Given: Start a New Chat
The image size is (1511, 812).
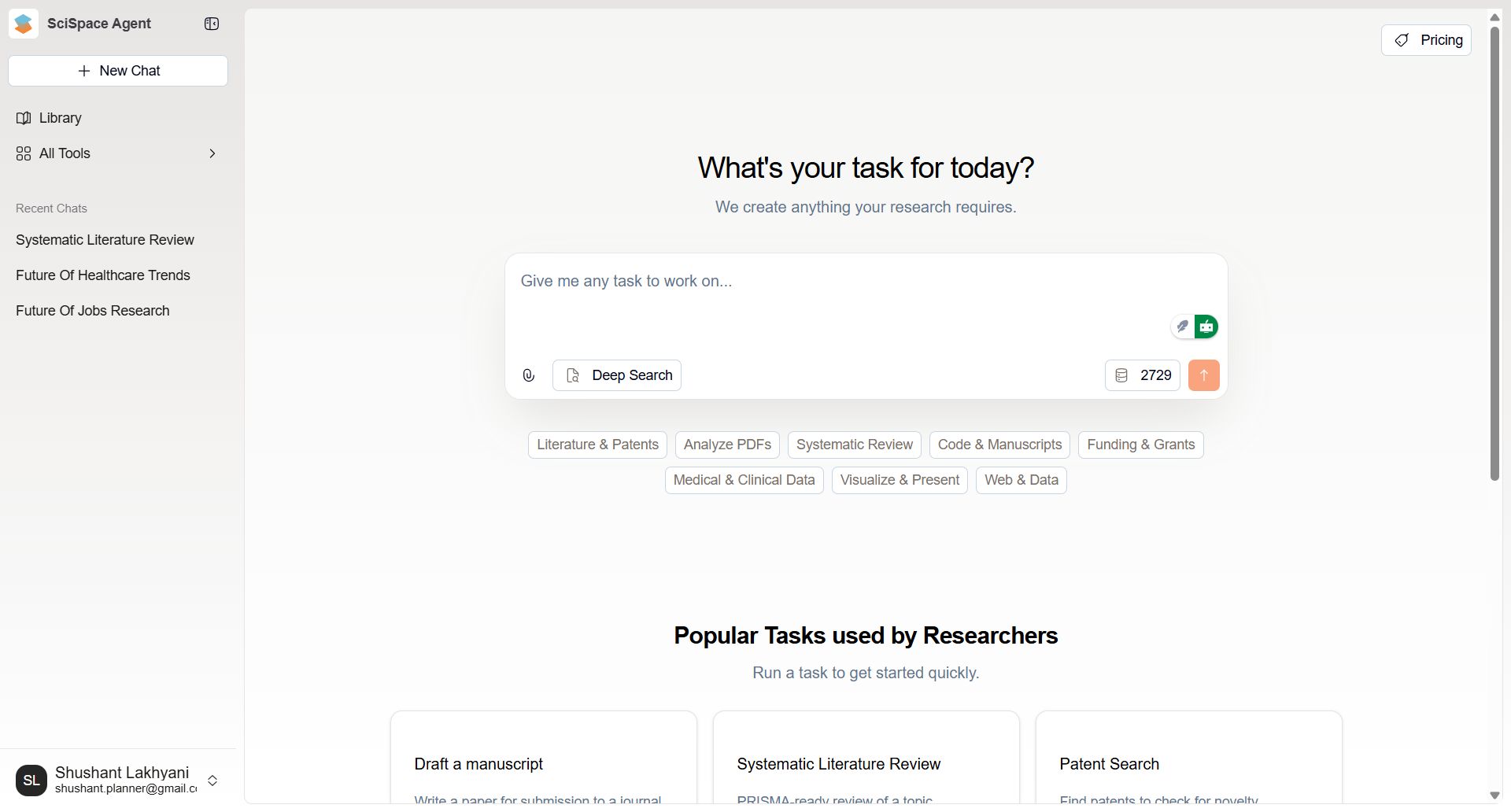Looking at the screenshot, I should pyautogui.click(x=118, y=71).
